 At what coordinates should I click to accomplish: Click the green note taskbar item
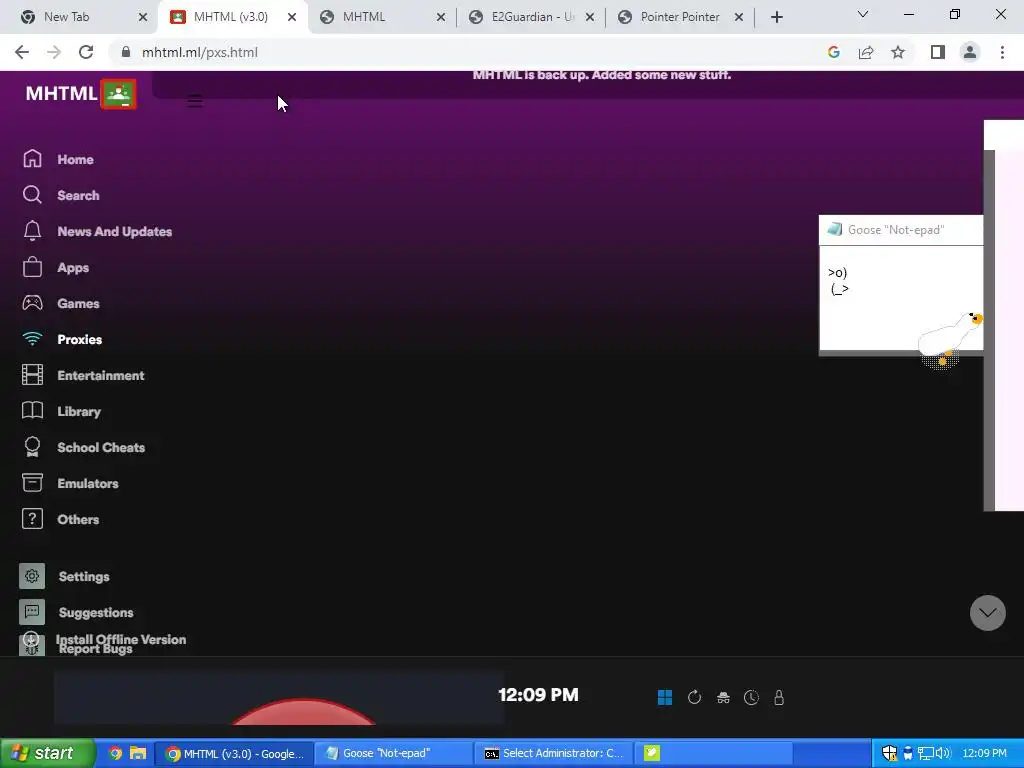(714, 753)
